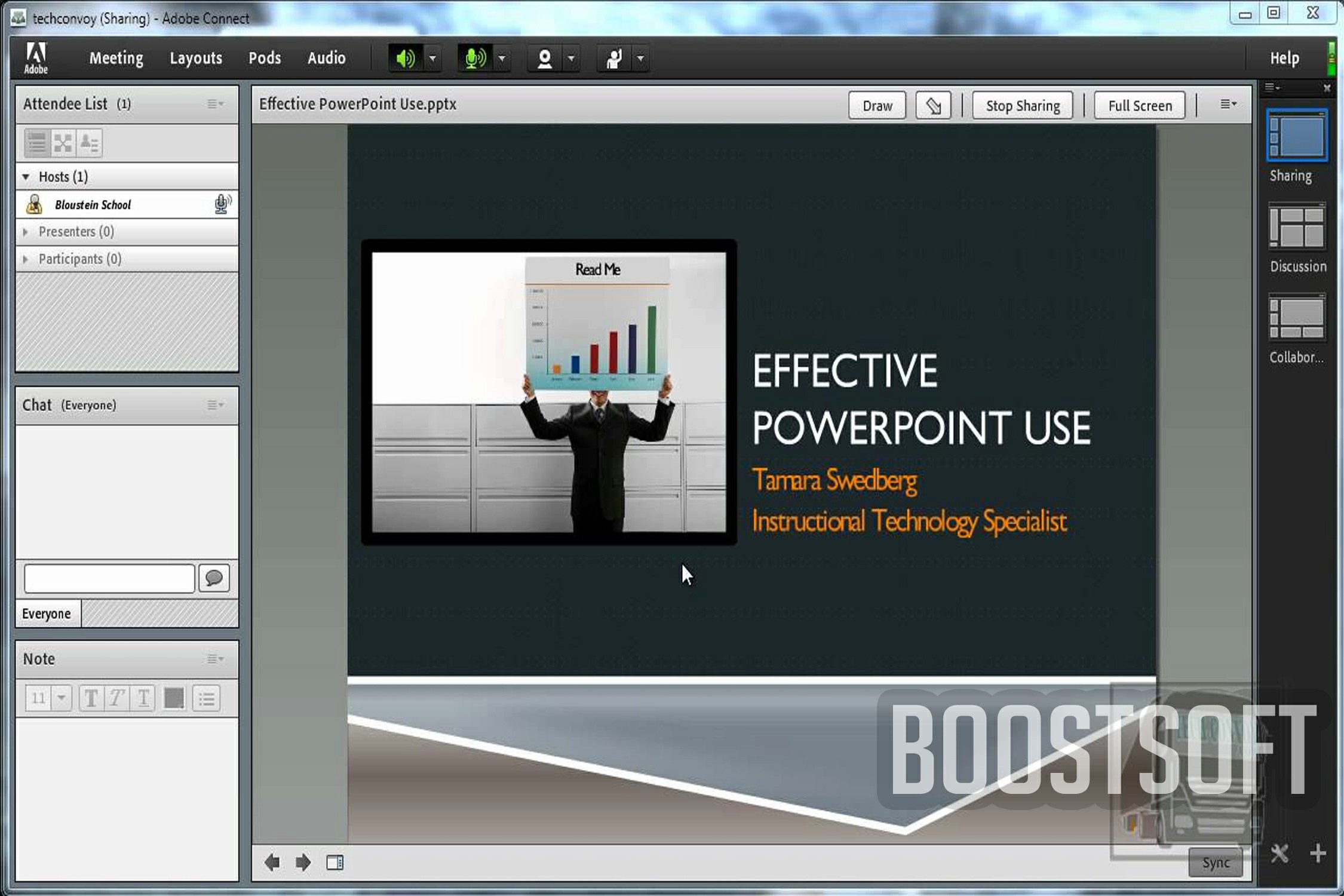The width and height of the screenshot is (1344, 896).
Task: Open the Layouts menu
Action: 196,58
